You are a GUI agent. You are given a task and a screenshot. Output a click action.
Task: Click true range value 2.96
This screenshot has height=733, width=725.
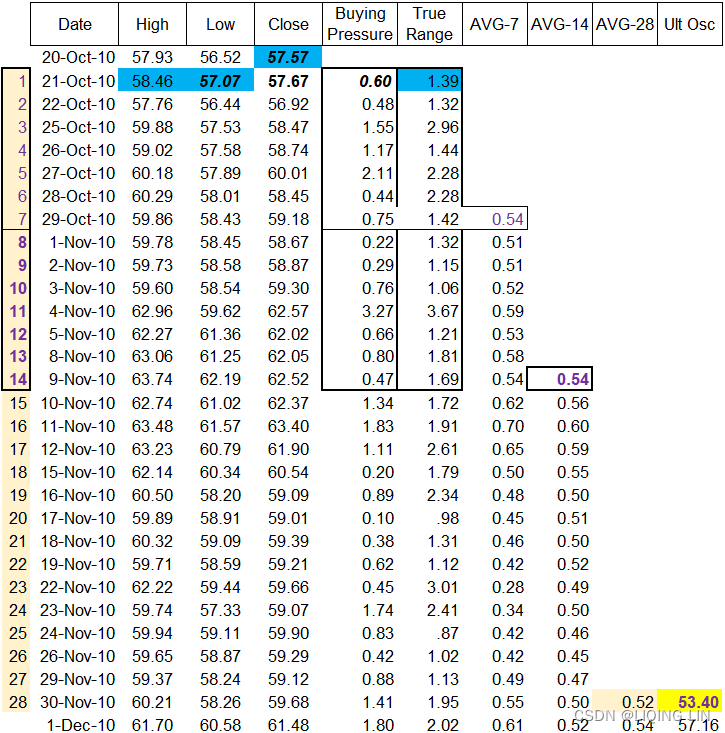443,127
